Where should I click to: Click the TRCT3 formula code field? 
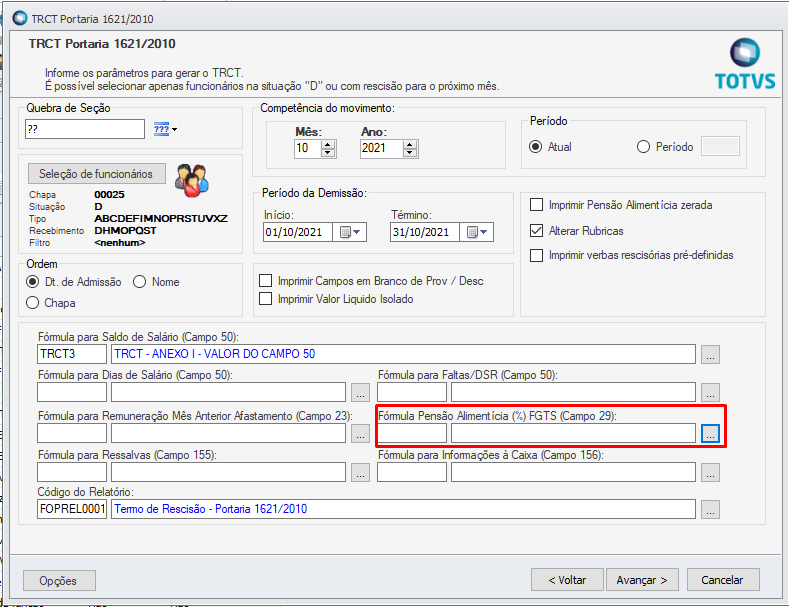point(72,354)
